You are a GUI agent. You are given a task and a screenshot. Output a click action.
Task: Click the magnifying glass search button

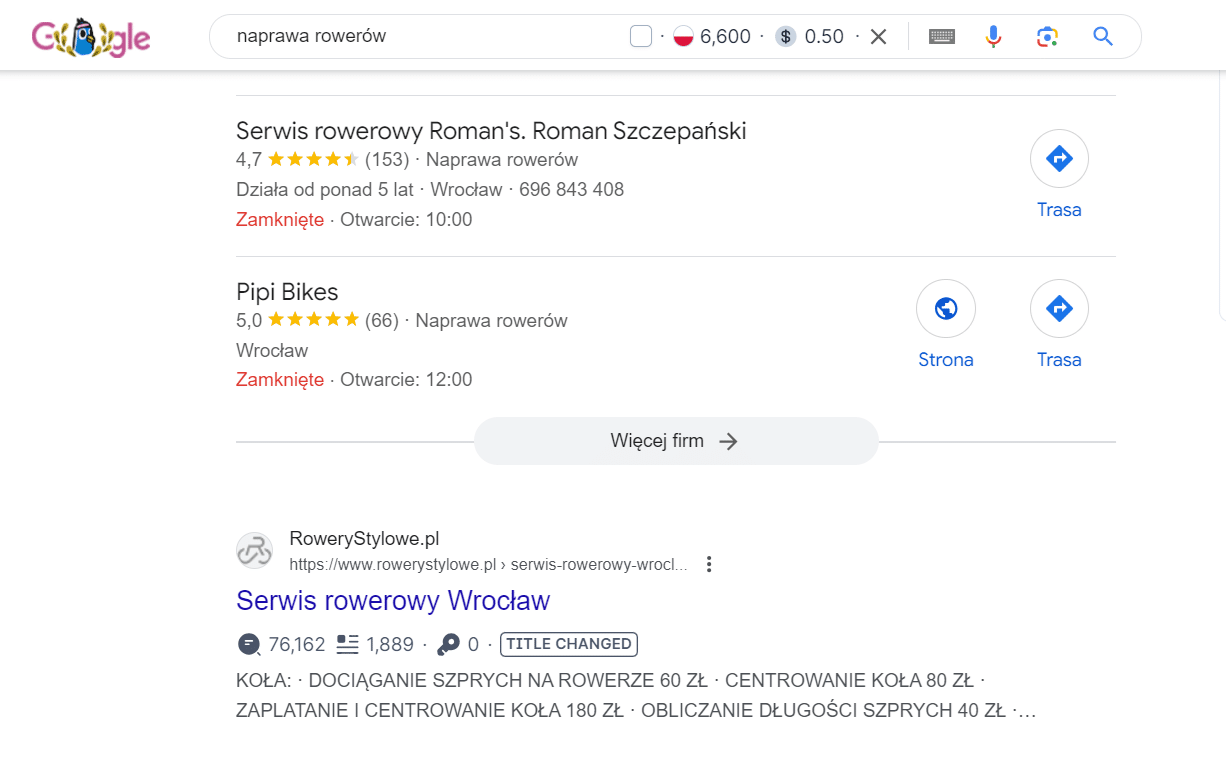(x=1103, y=37)
